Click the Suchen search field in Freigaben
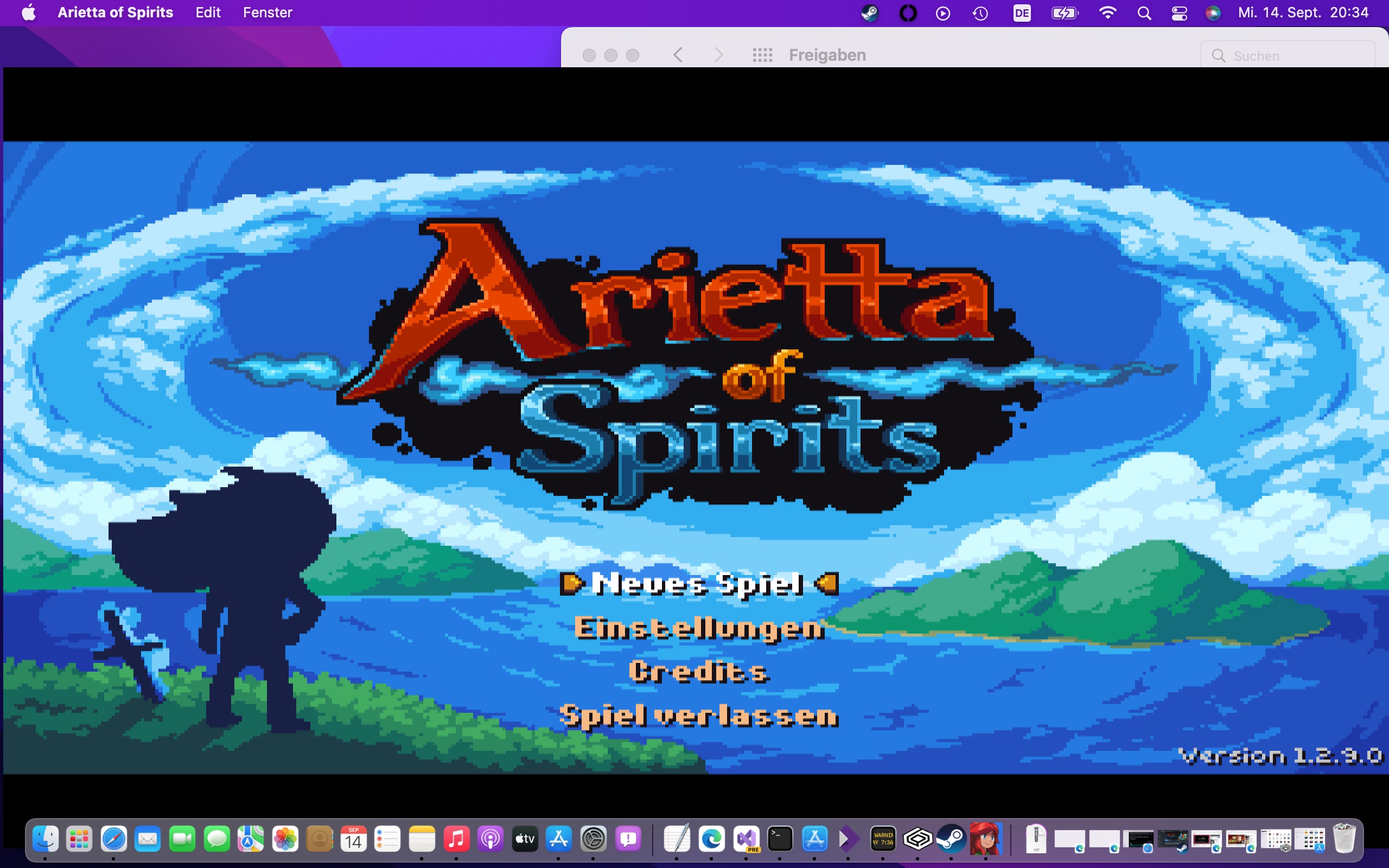 click(1288, 55)
